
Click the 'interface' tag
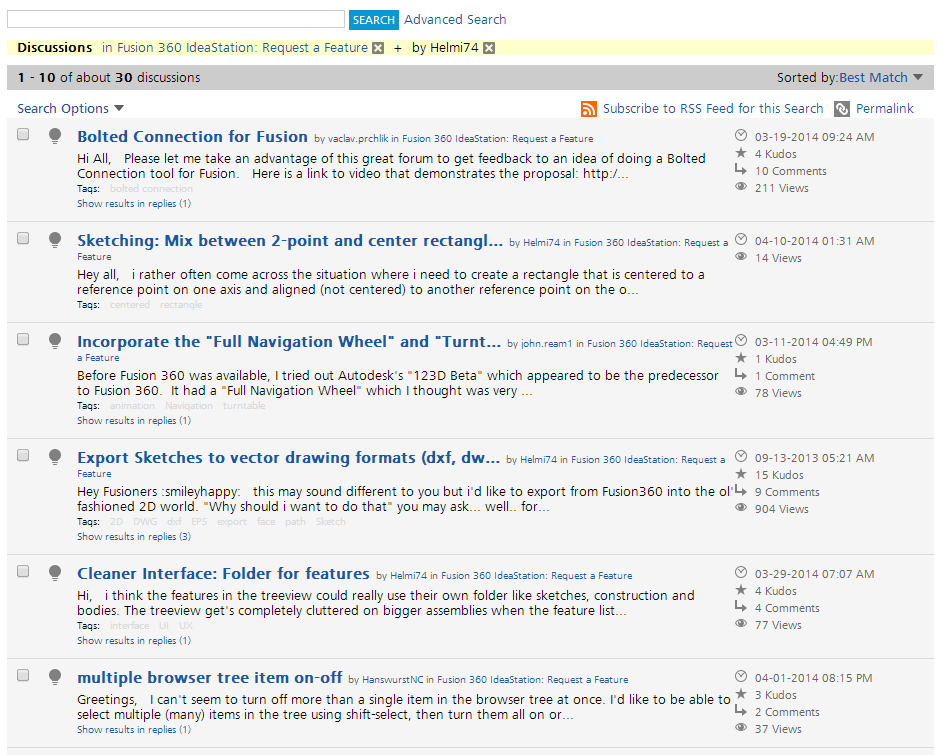(129, 625)
